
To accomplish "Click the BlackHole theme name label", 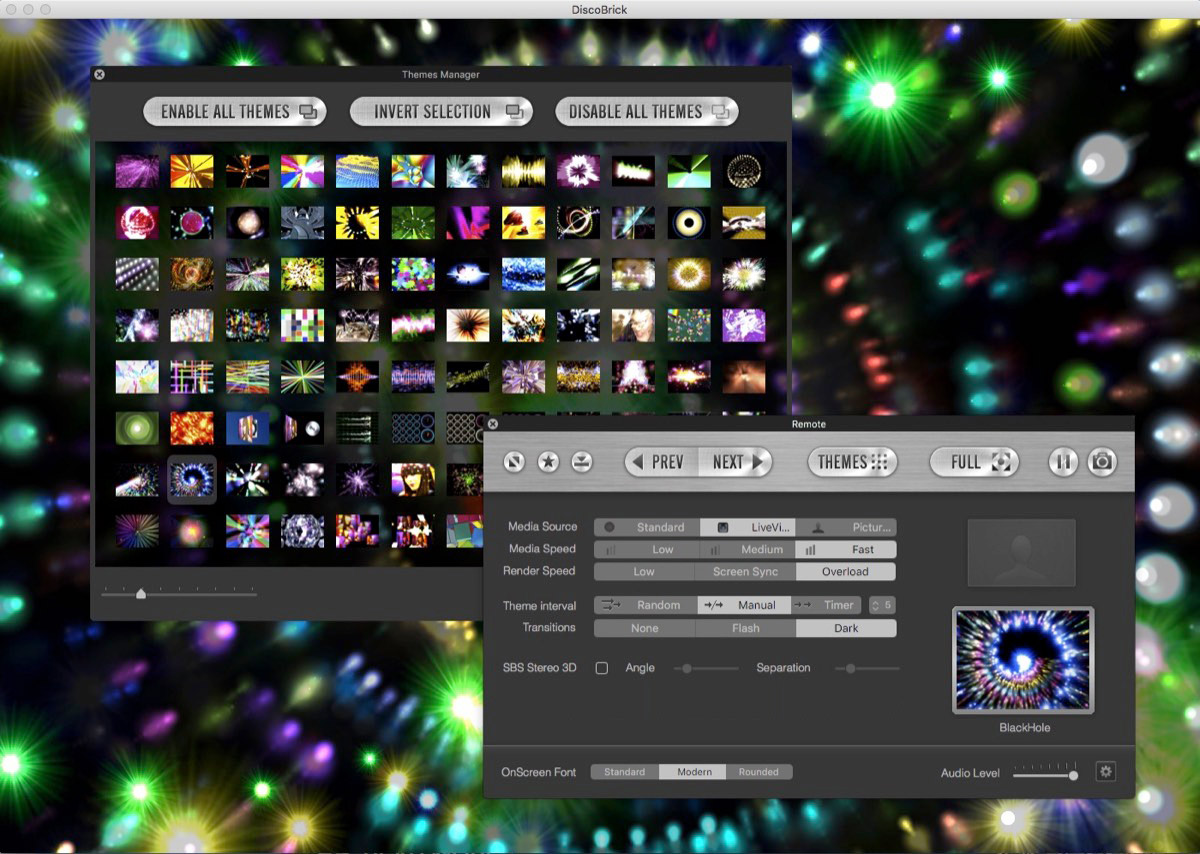I will [1025, 728].
